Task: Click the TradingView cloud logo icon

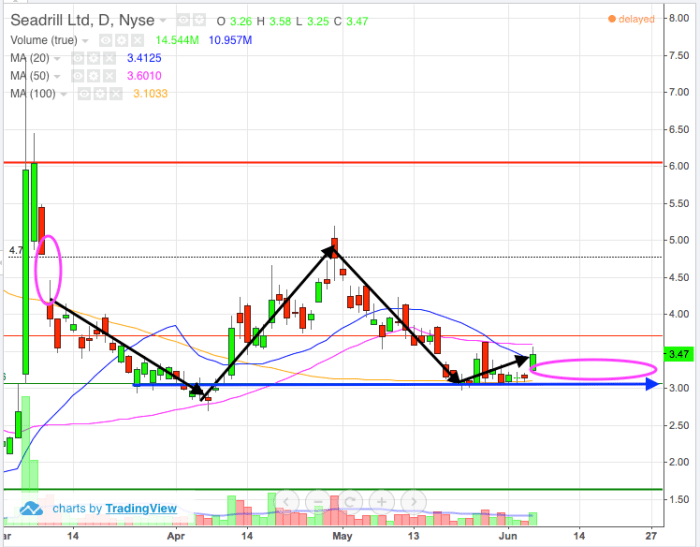Action: 31,509
